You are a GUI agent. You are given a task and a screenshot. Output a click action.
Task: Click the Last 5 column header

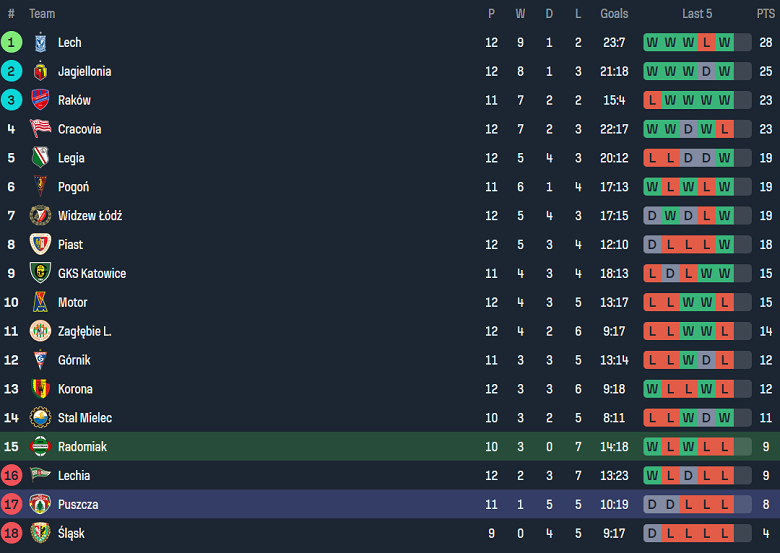697,14
